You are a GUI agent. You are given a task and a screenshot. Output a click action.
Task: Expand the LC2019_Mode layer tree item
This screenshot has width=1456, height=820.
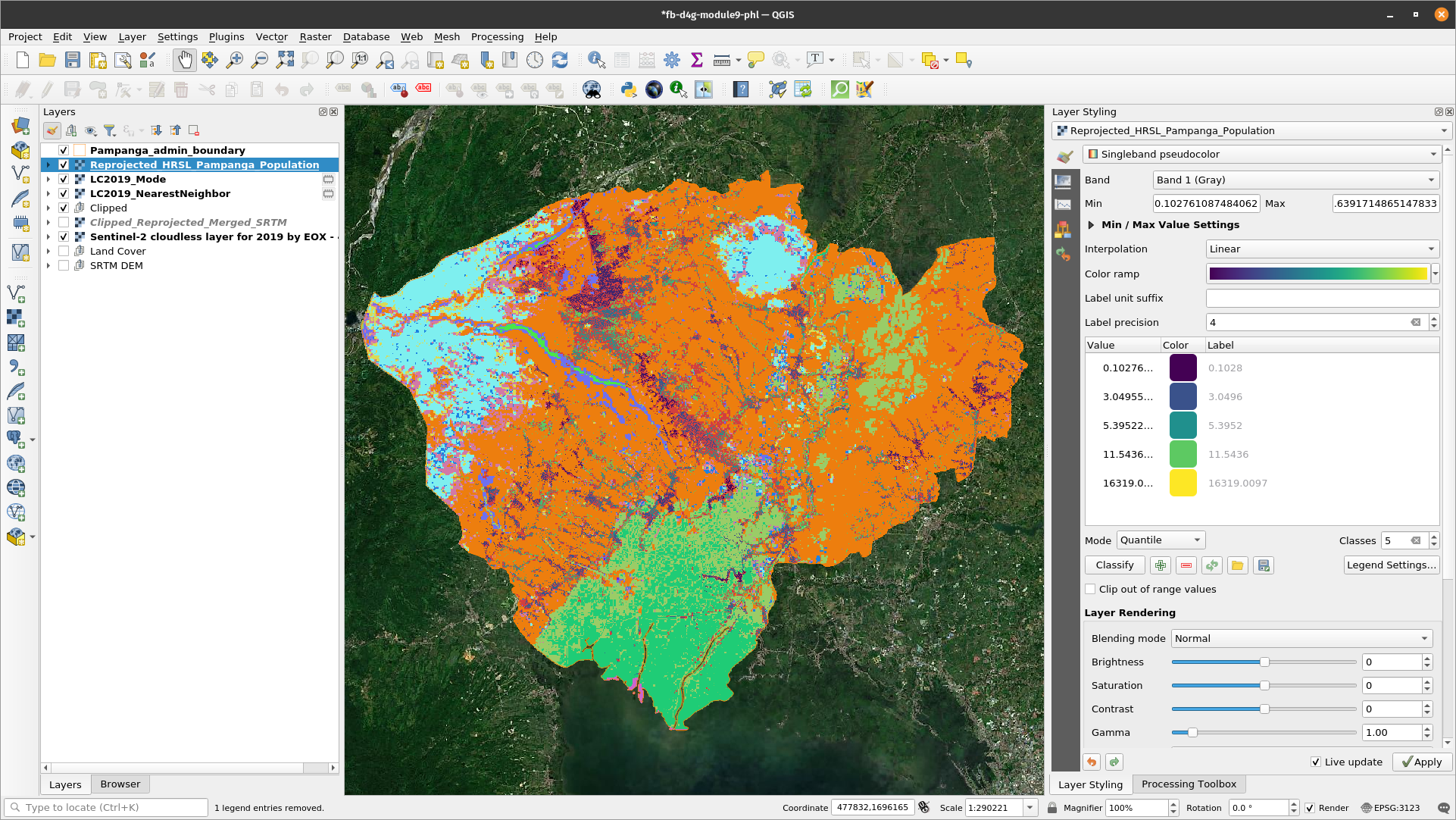pos(48,179)
